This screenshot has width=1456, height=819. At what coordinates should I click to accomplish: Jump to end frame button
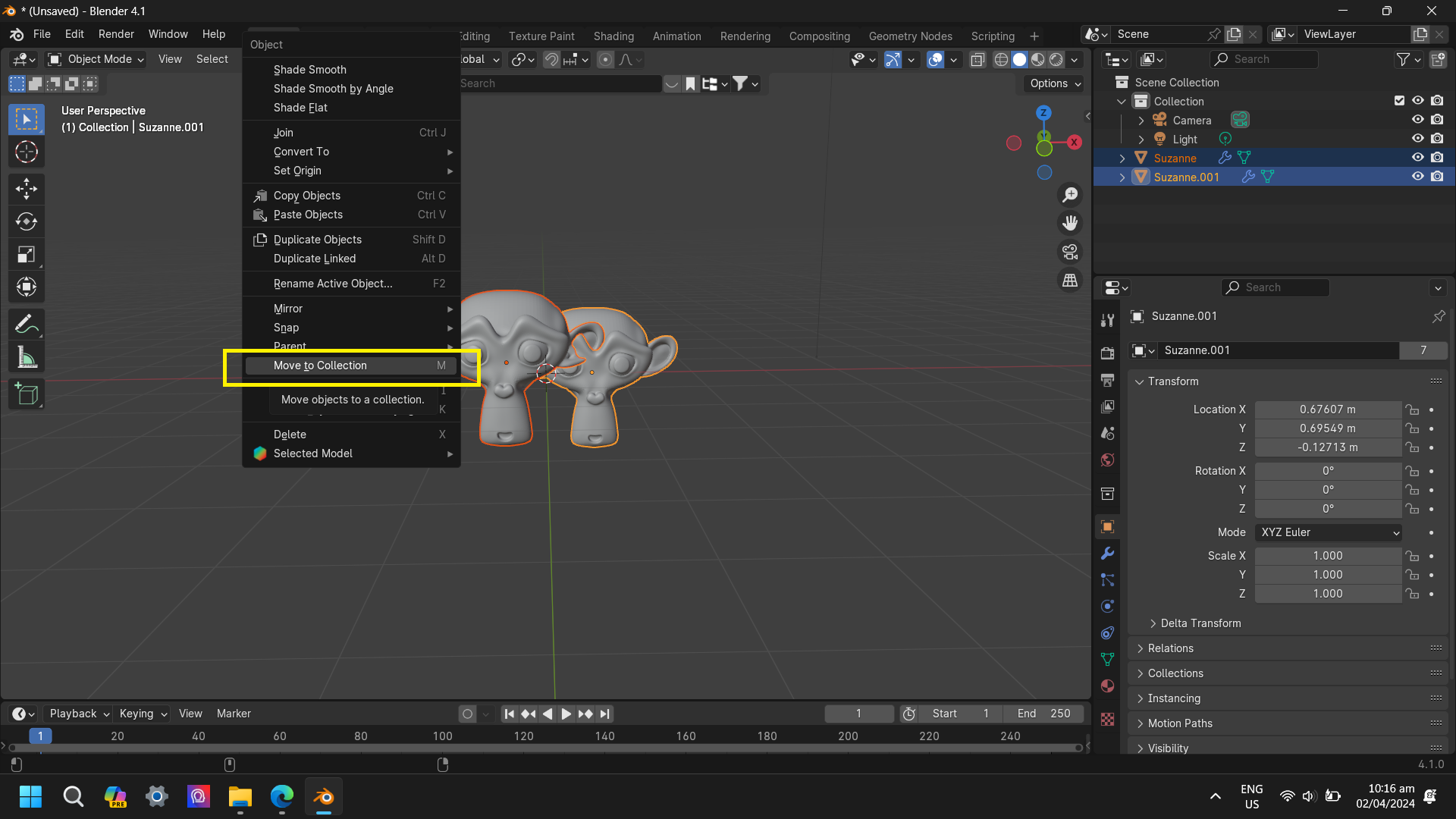pyautogui.click(x=604, y=714)
